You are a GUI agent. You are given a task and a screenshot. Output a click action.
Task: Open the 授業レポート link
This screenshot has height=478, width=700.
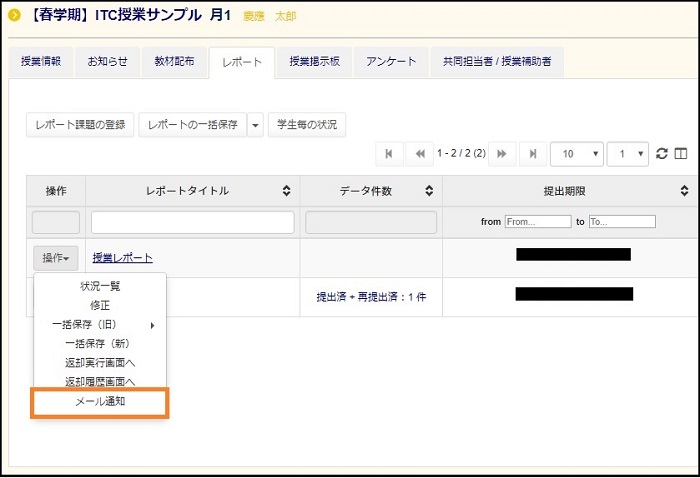point(122,258)
